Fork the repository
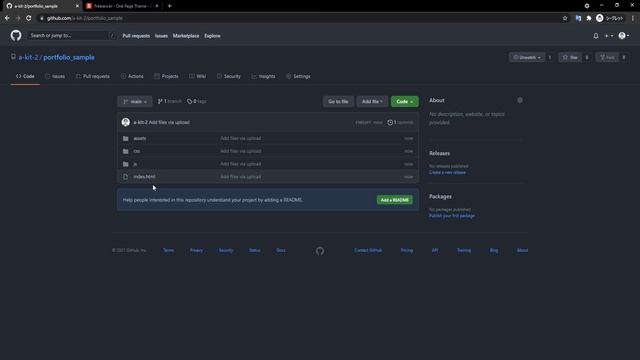 click(607, 58)
